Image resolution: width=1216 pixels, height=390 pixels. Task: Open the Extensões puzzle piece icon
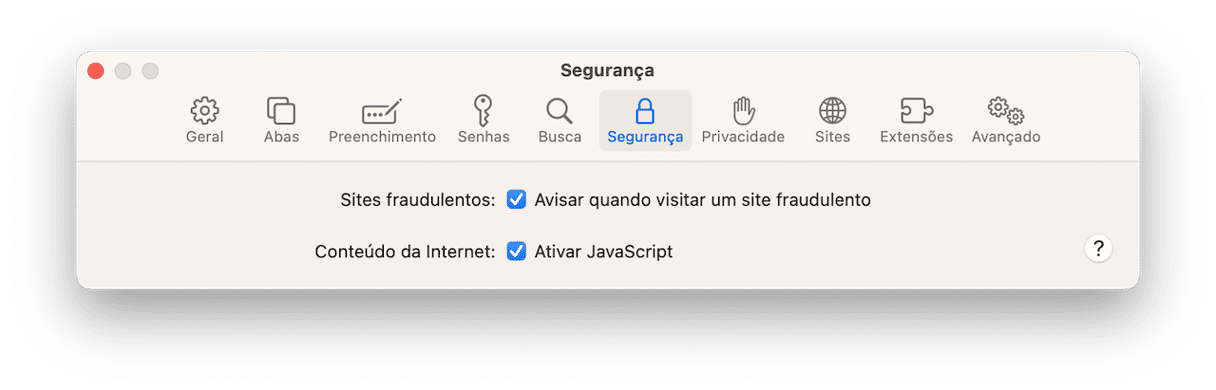[916, 110]
